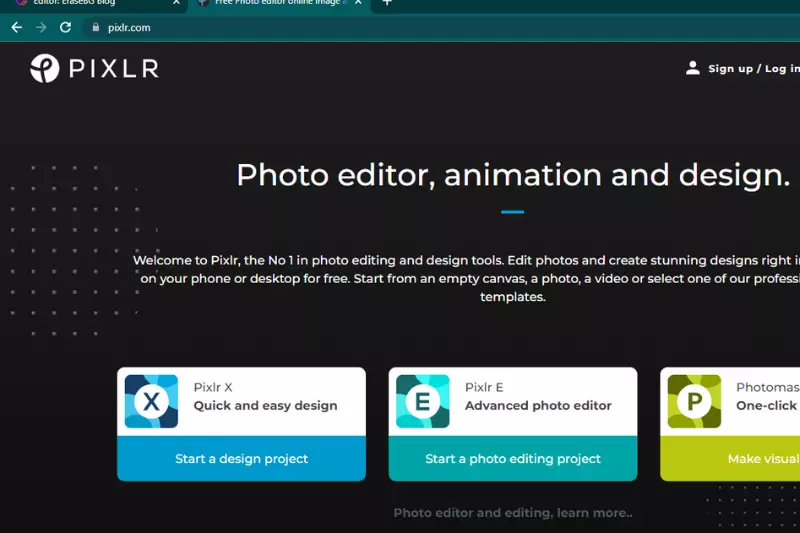800x533 pixels.
Task: Click the 'Pixlr E' card title
Action: click(484, 388)
